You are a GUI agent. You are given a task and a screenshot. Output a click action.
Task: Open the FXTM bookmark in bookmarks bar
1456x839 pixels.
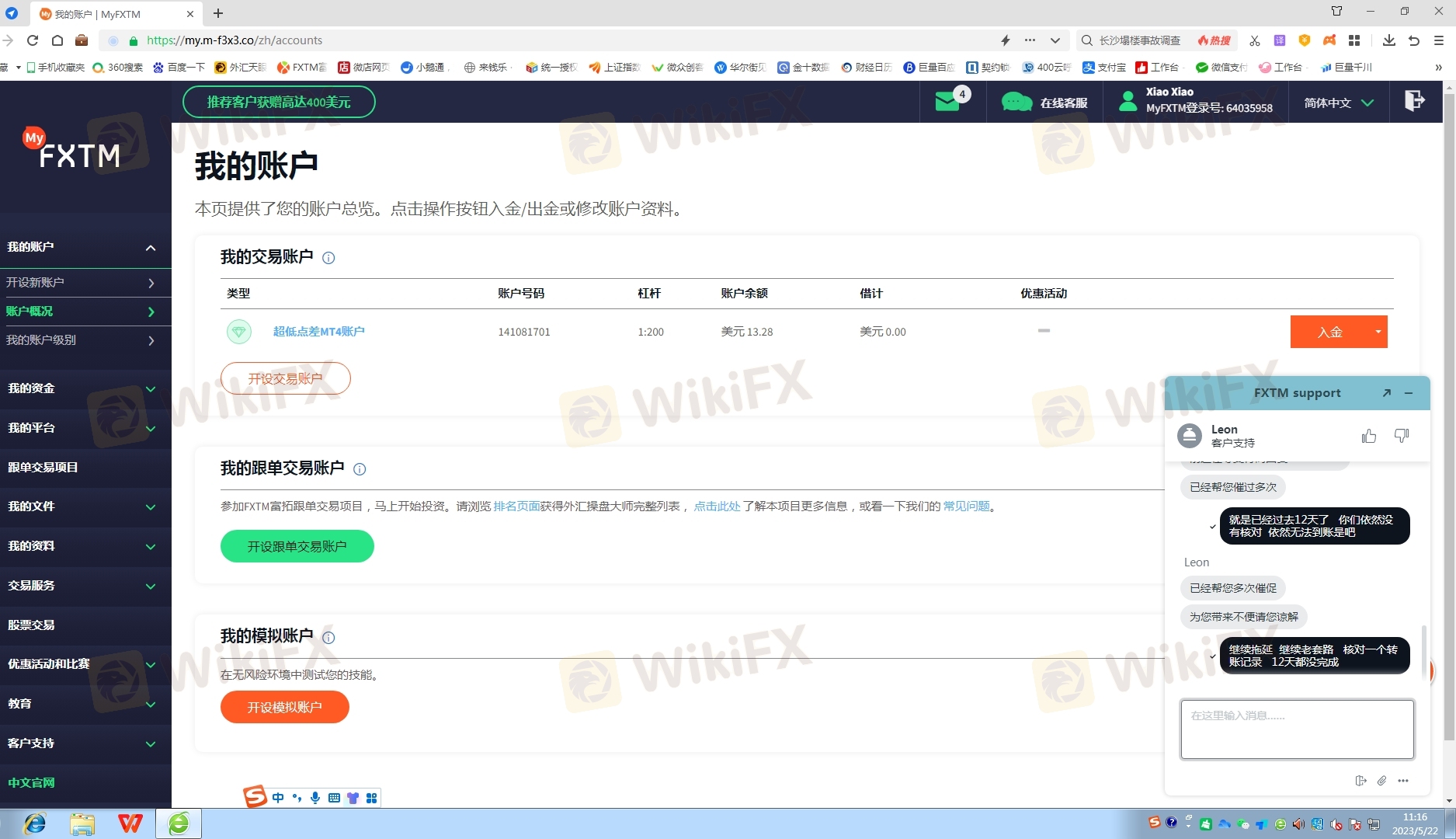302,68
